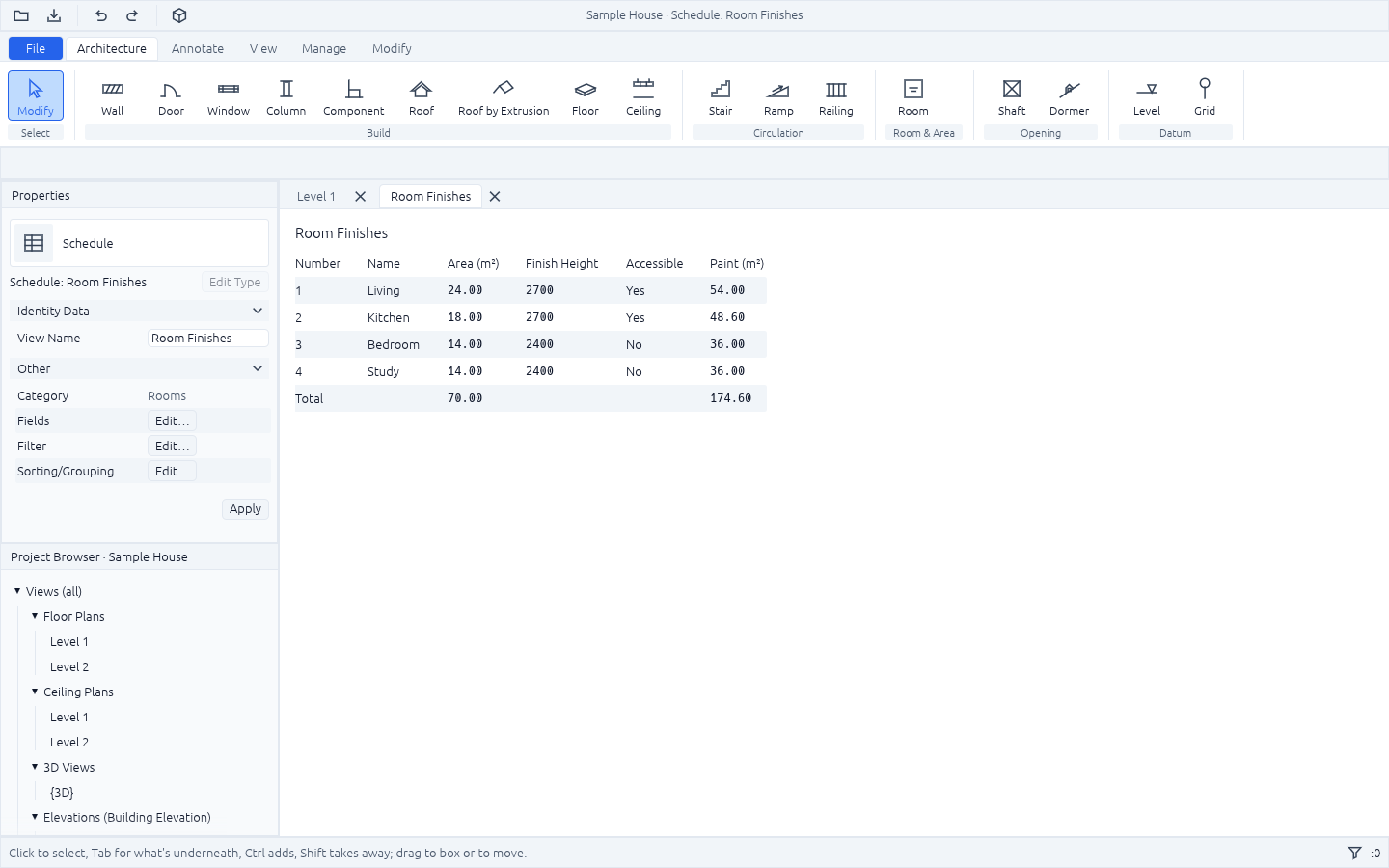Select the Railing tool
The image size is (1389, 868).
[x=836, y=96]
